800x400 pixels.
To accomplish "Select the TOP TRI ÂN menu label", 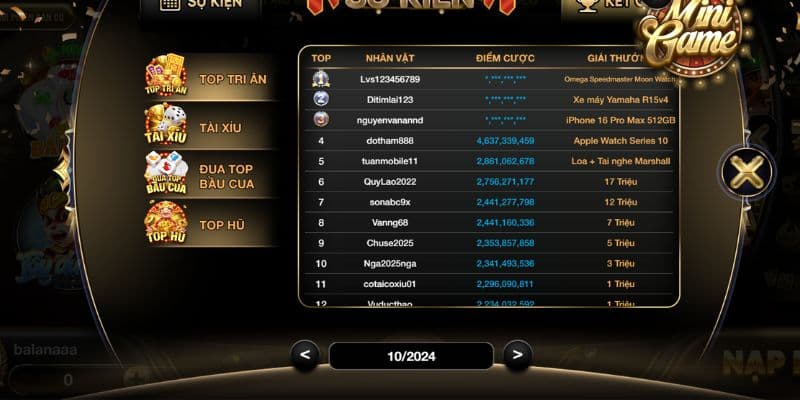I will pos(233,80).
